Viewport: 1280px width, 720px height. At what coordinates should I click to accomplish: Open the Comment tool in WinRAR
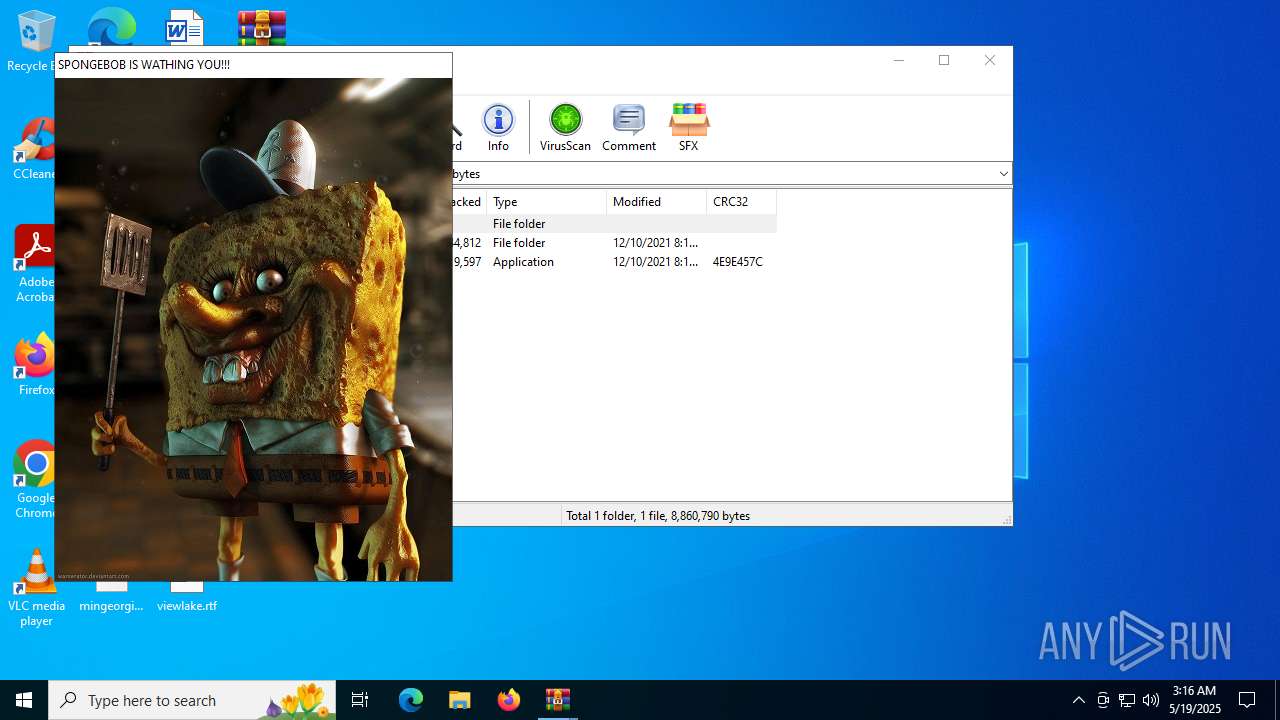(x=629, y=128)
